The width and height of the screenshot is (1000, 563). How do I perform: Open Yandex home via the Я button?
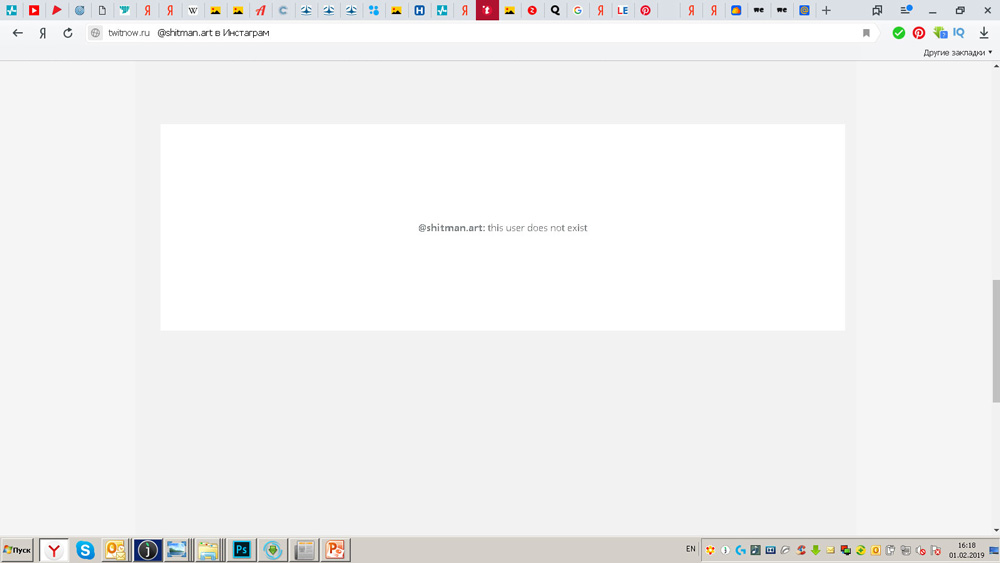43,33
